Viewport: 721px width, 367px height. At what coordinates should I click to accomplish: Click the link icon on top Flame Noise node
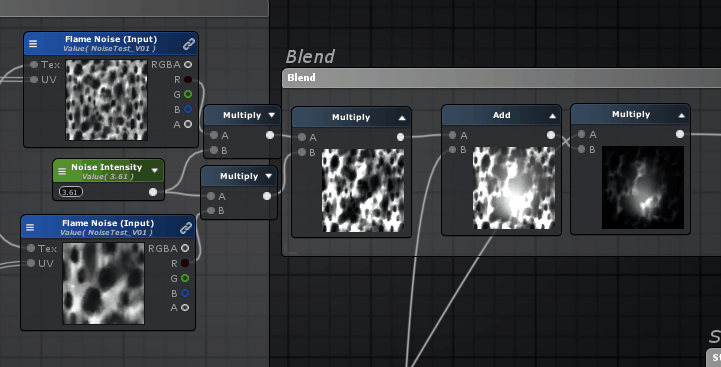(x=189, y=44)
